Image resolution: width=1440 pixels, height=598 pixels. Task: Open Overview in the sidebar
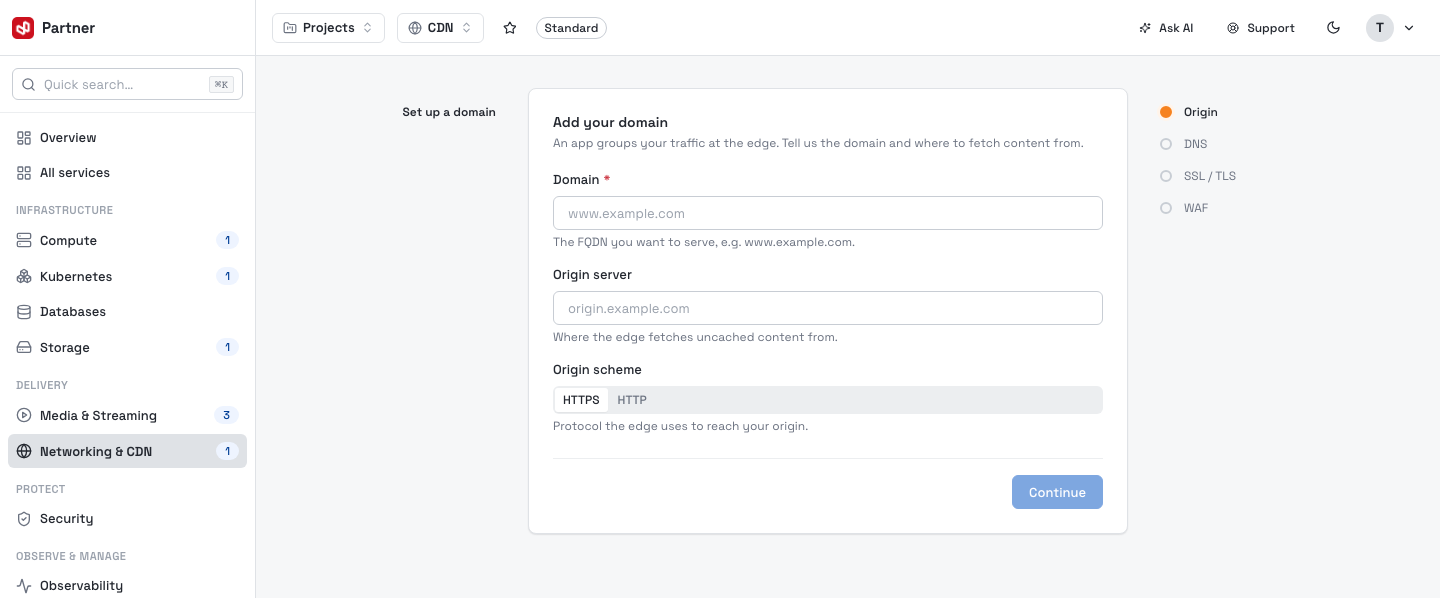[x=127, y=138]
